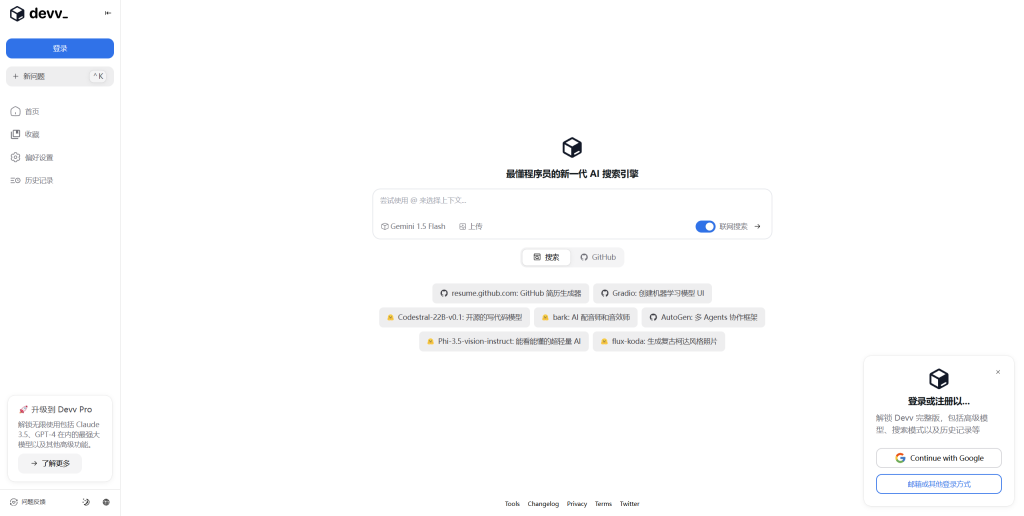The image size is (1024, 516).
Task: Open the Privacy footer link
Action: [577, 504]
